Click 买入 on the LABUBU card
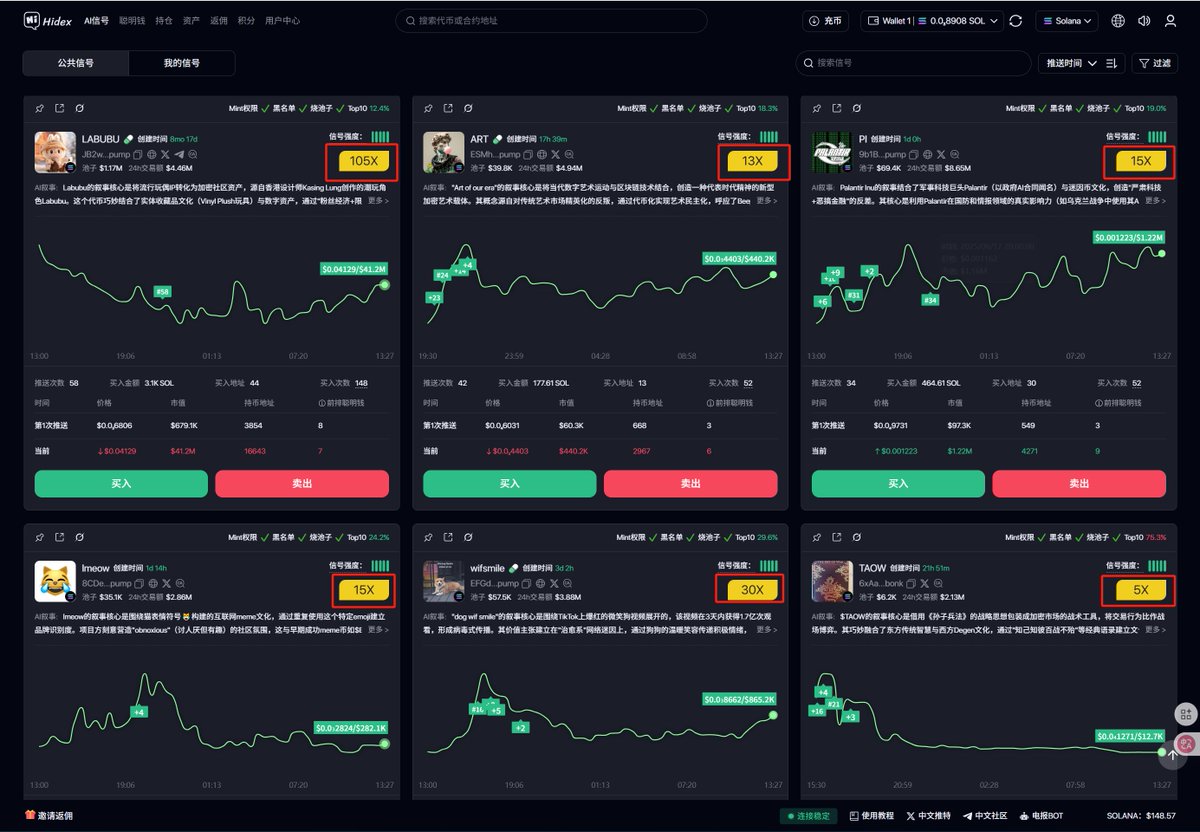1200x832 pixels. 121,483
